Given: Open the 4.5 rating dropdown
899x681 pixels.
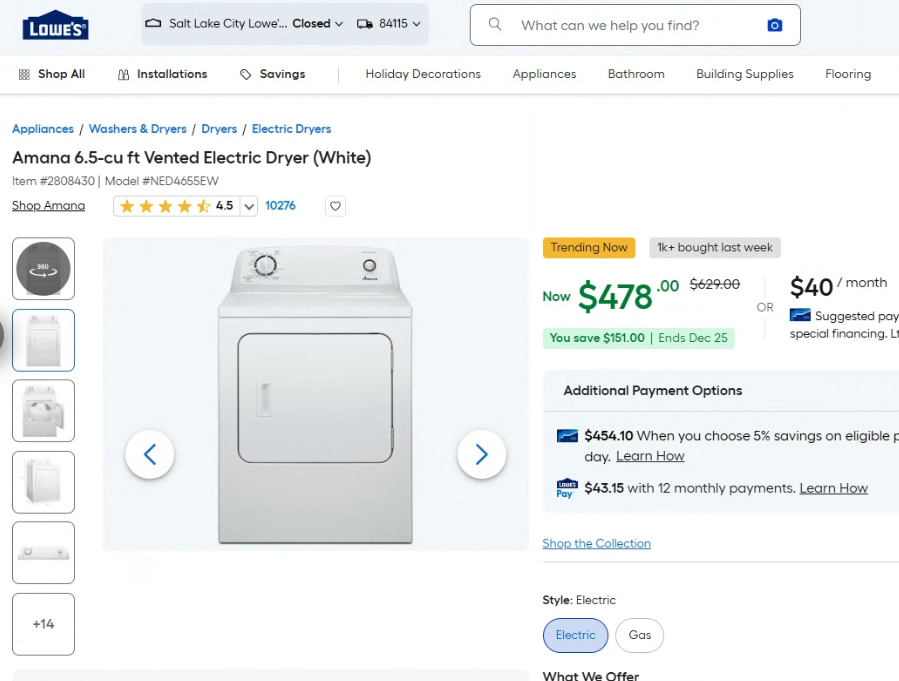Looking at the screenshot, I should coord(248,205).
